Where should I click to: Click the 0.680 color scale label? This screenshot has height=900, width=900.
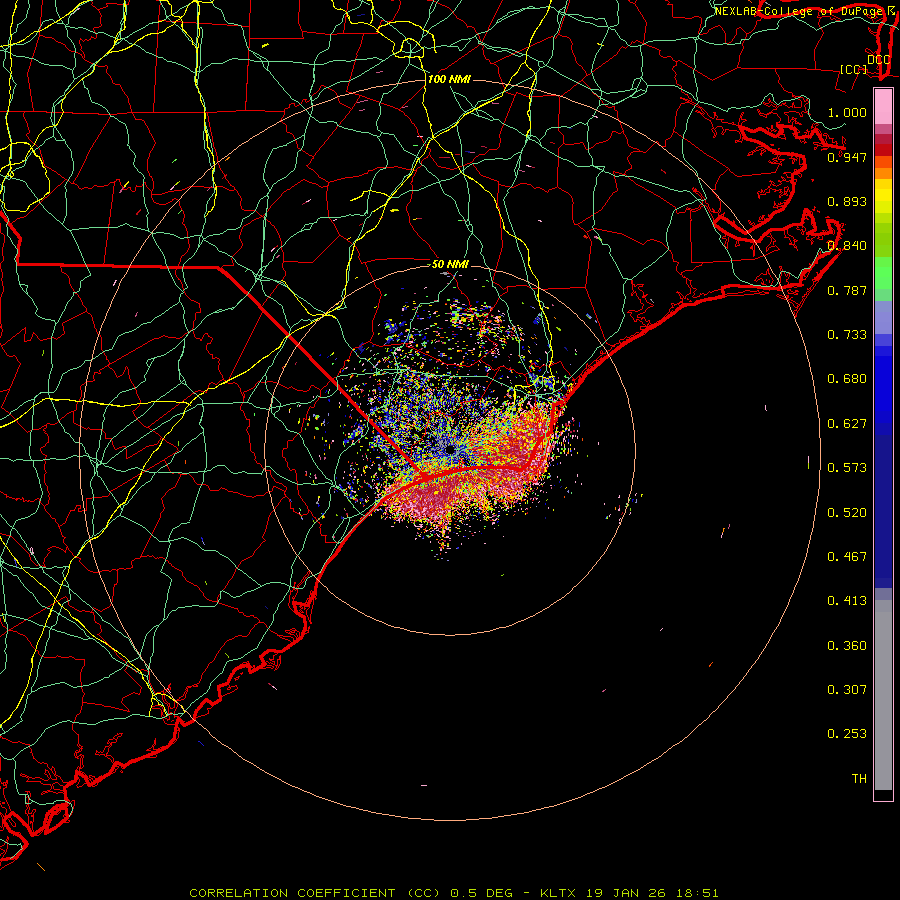pos(847,379)
